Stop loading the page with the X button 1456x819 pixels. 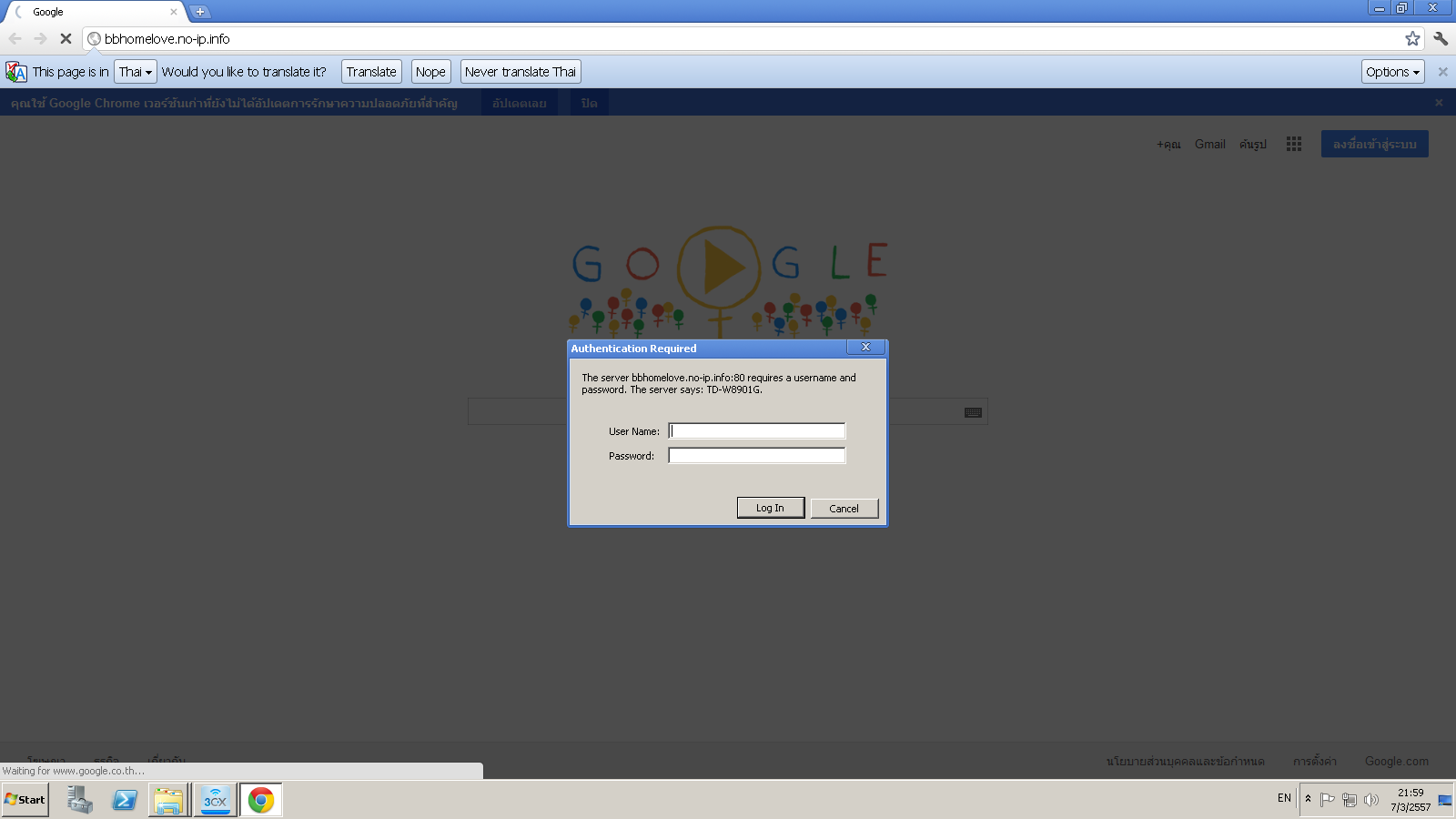click(66, 38)
